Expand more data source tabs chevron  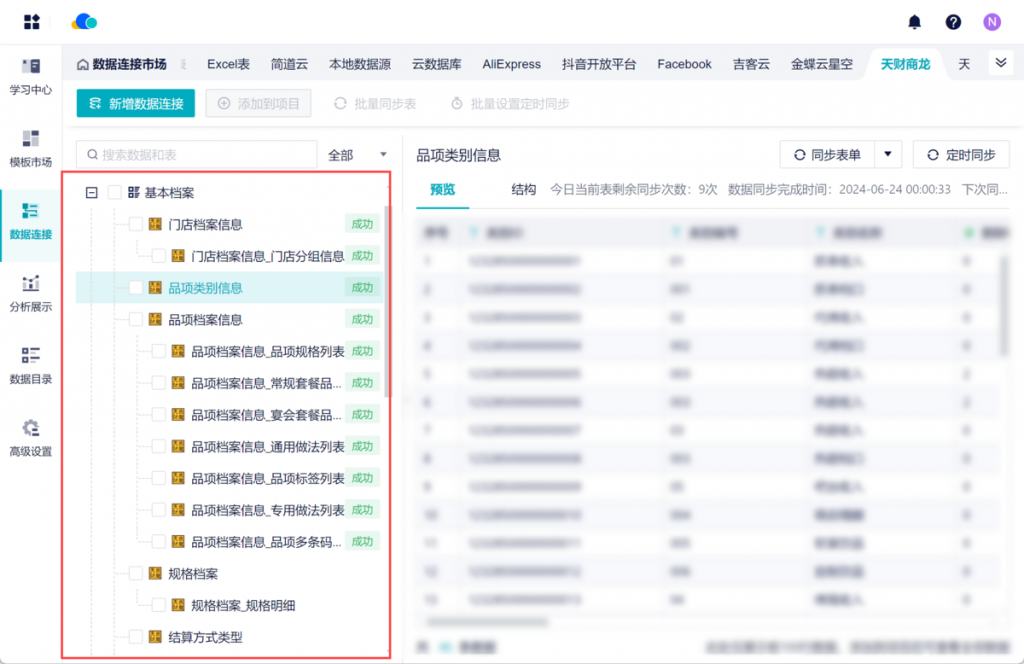pos(1000,63)
